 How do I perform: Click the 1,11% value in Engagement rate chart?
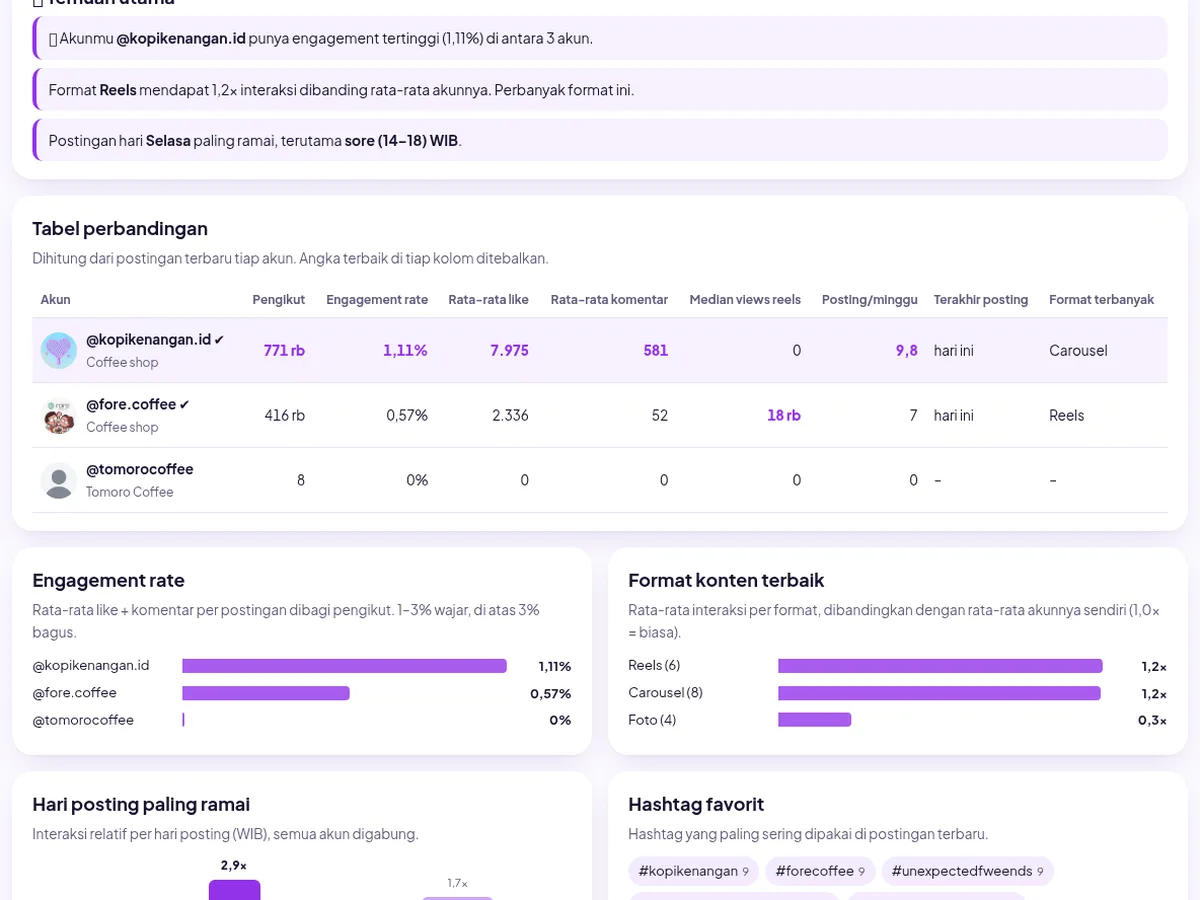pyautogui.click(x=555, y=666)
